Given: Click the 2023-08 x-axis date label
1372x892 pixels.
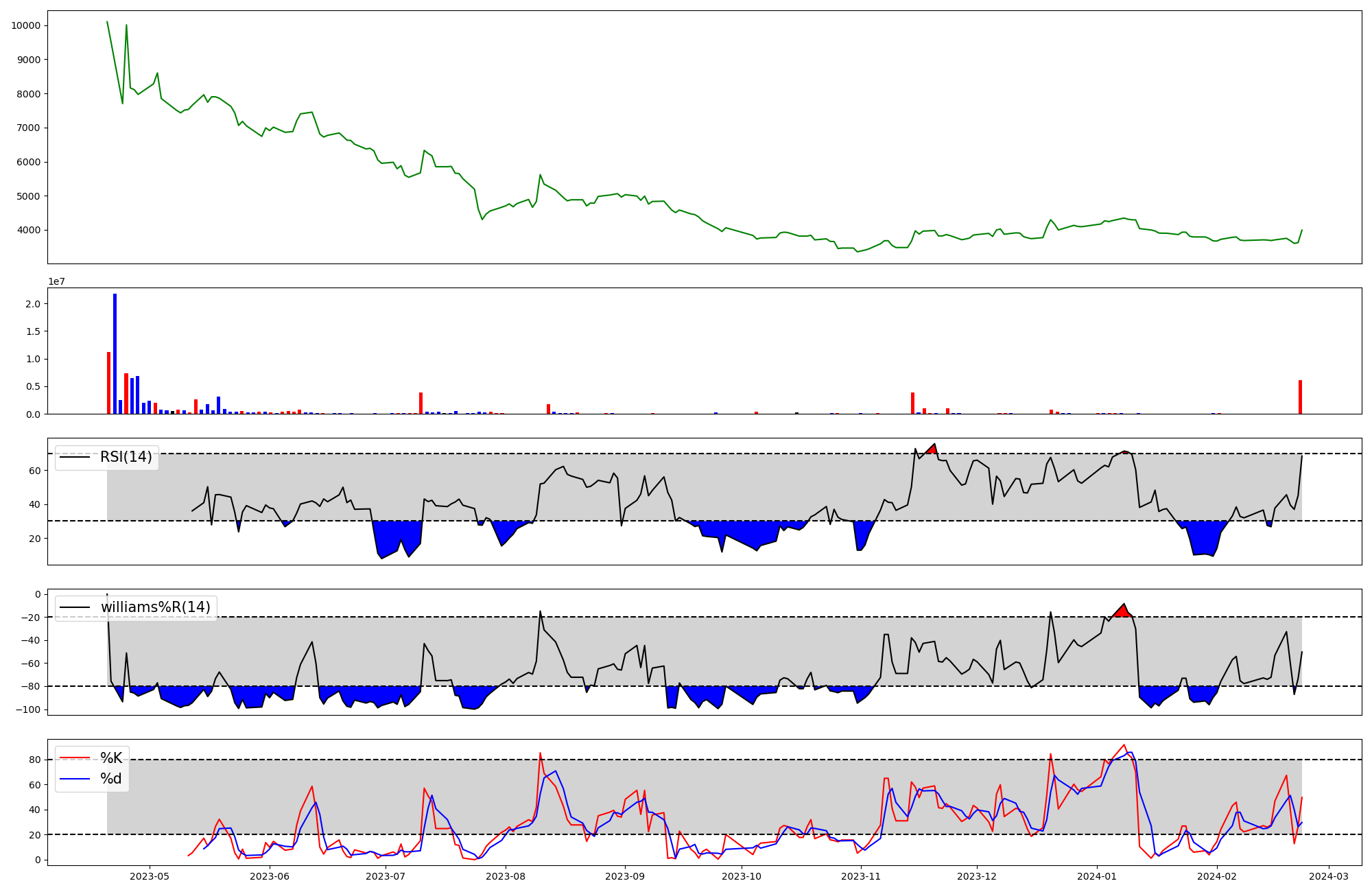Looking at the screenshot, I should tap(506, 876).
